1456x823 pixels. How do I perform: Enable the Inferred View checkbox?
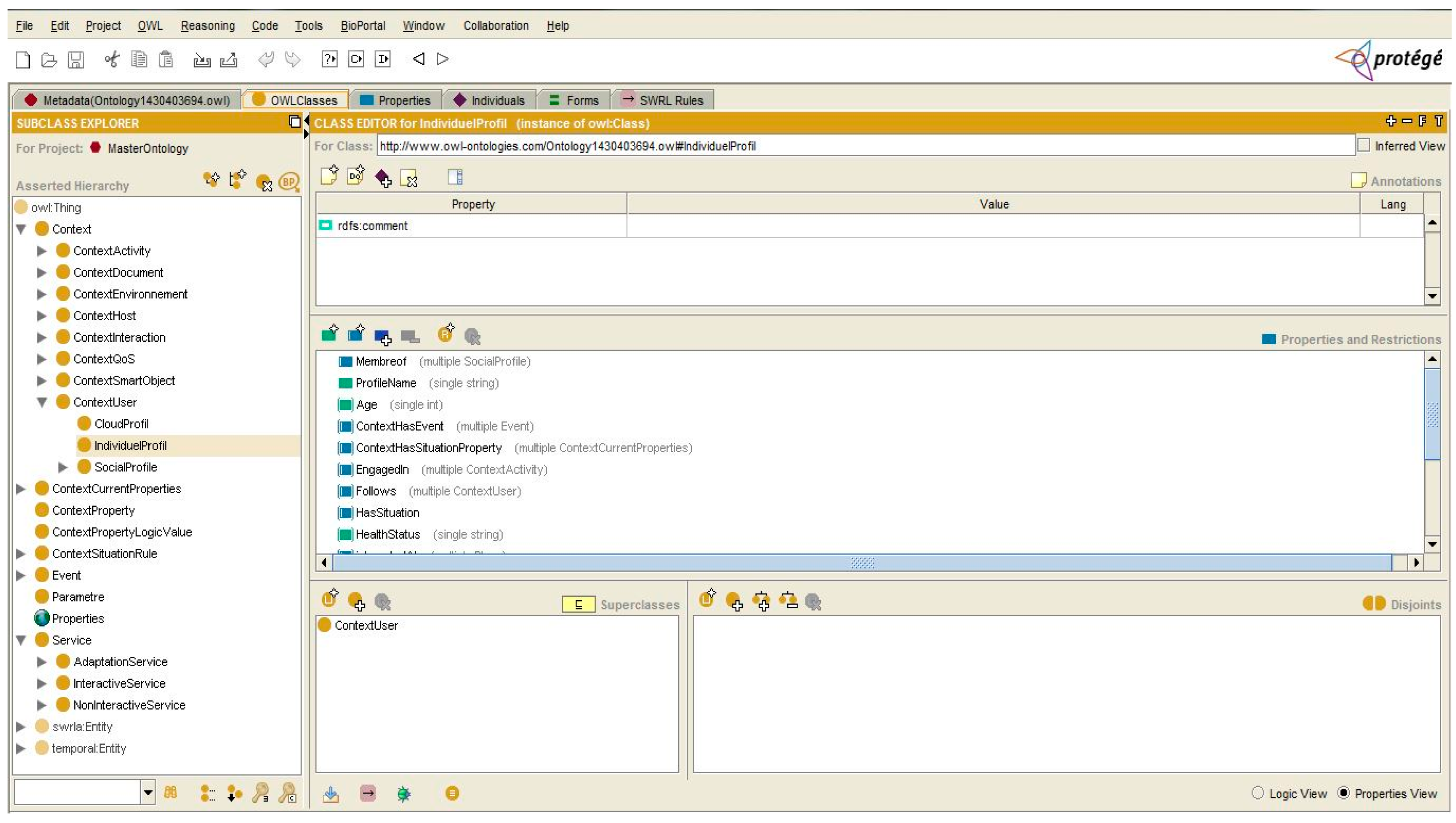[x=1364, y=145]
